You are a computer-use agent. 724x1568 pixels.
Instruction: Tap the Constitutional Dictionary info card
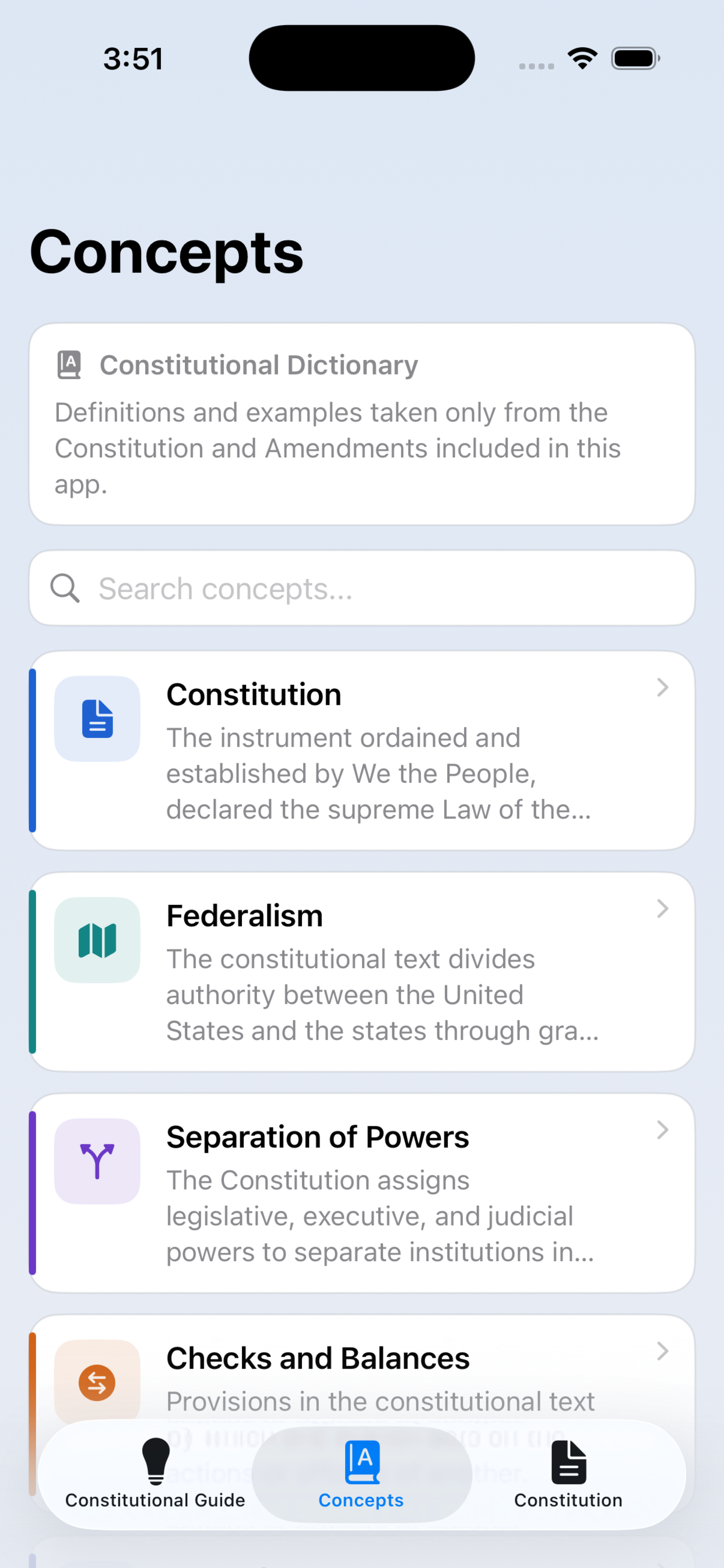(x=361, y=424)
